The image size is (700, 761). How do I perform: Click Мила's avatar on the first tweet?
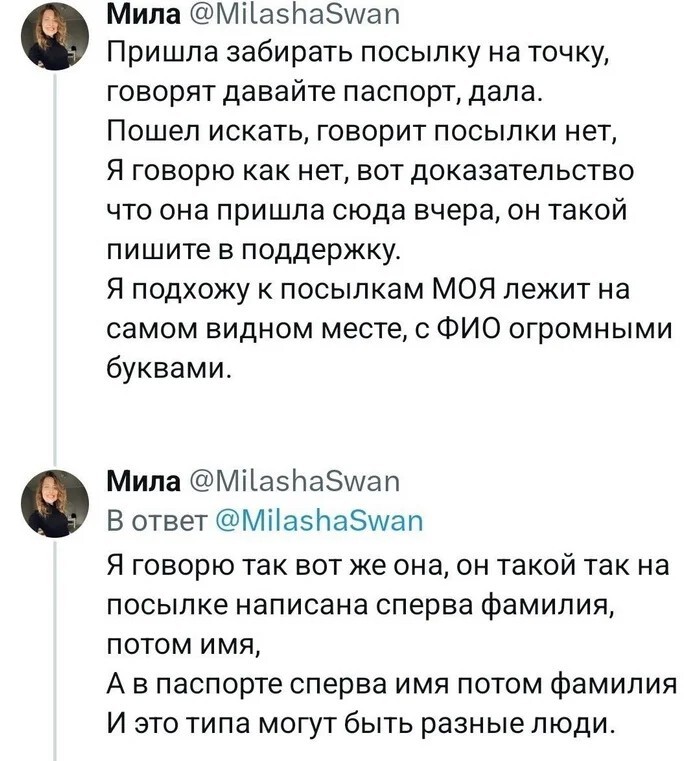point(54,36)
